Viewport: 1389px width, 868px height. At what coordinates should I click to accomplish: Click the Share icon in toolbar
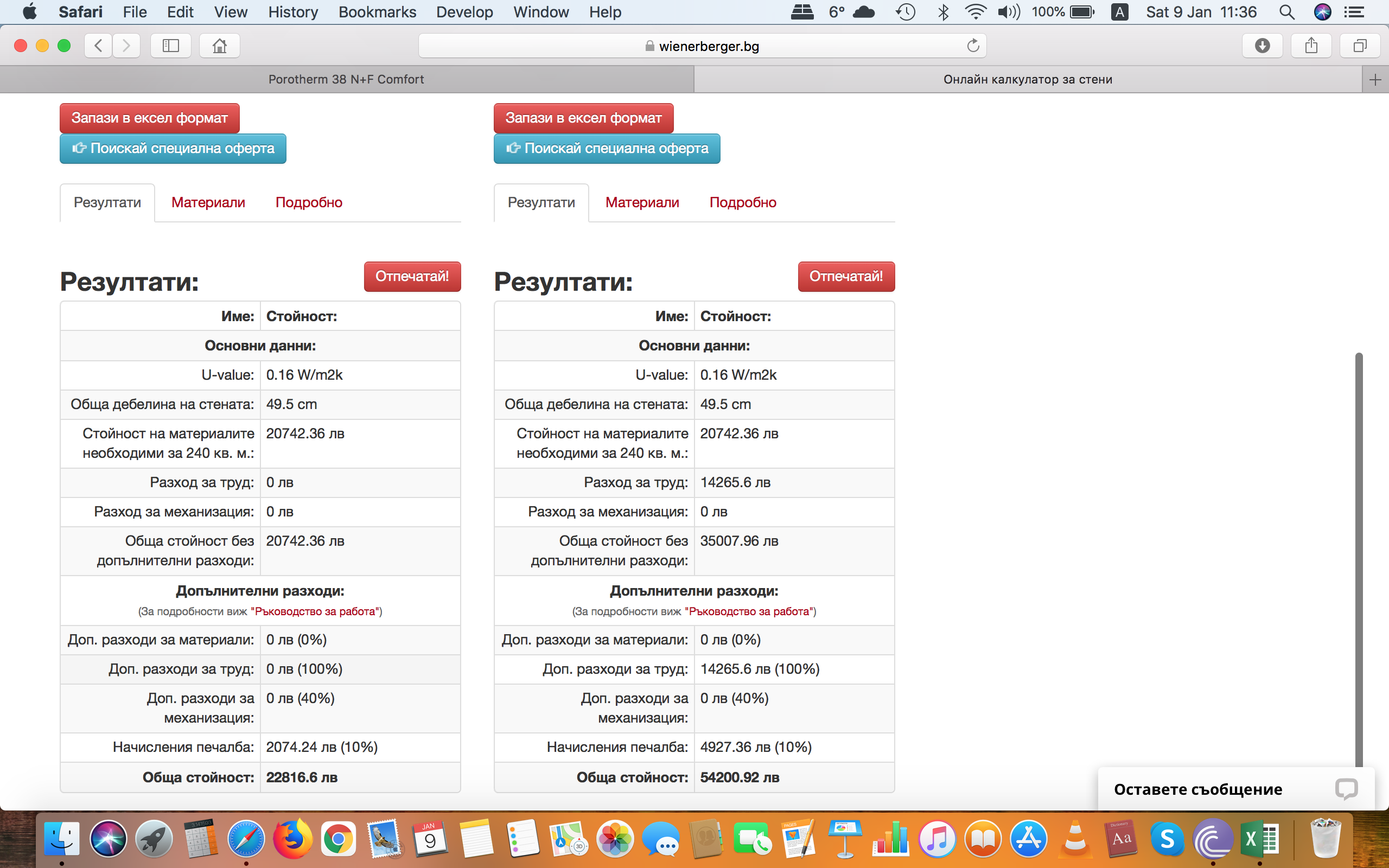1311,46
